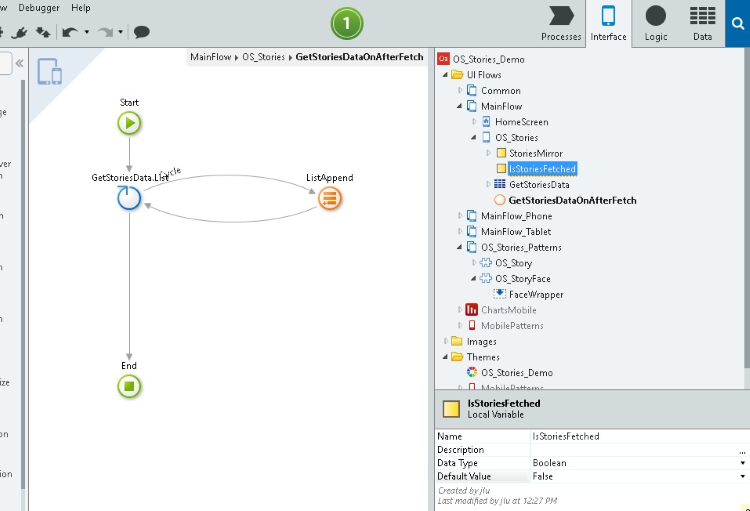Image resolution: width=750 pixels, height=511 pixels.
Task: Expand the MainFlow_Phone tree node
Action: (460, 216)
